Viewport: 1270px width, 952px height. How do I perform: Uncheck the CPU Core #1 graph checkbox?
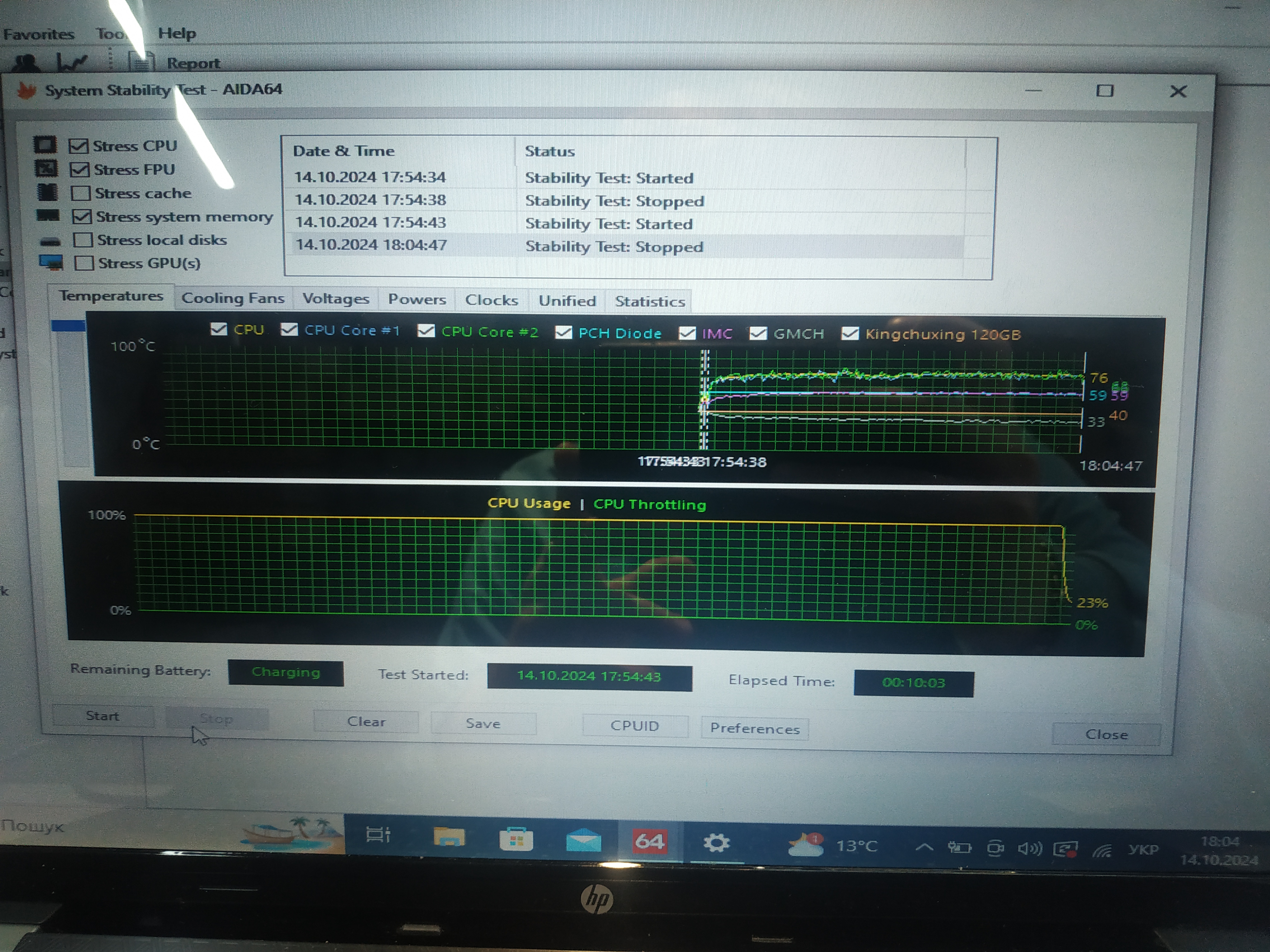coord(289,329)
